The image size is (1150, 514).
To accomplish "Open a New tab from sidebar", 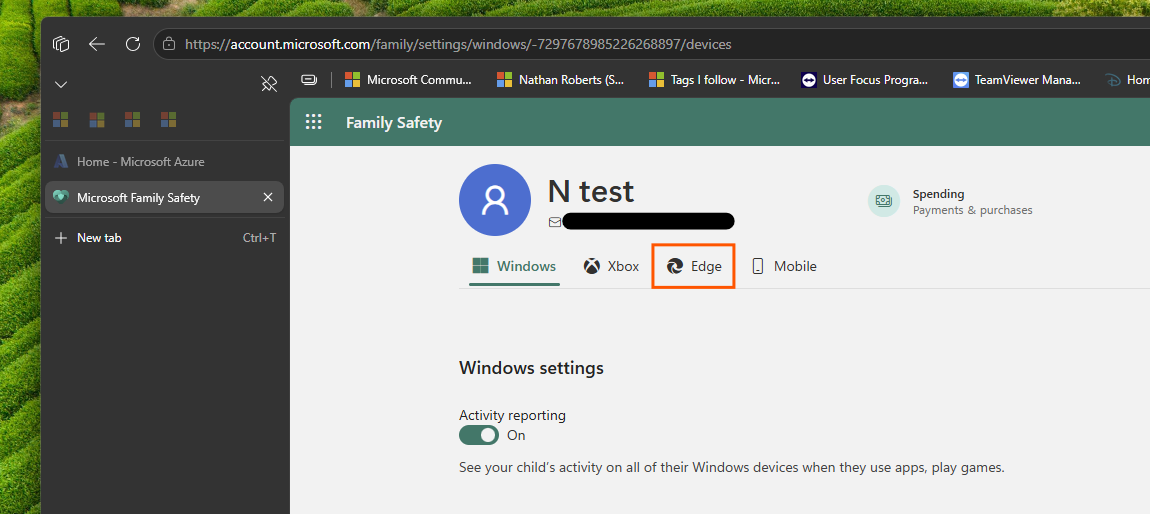I will (164, 238).
